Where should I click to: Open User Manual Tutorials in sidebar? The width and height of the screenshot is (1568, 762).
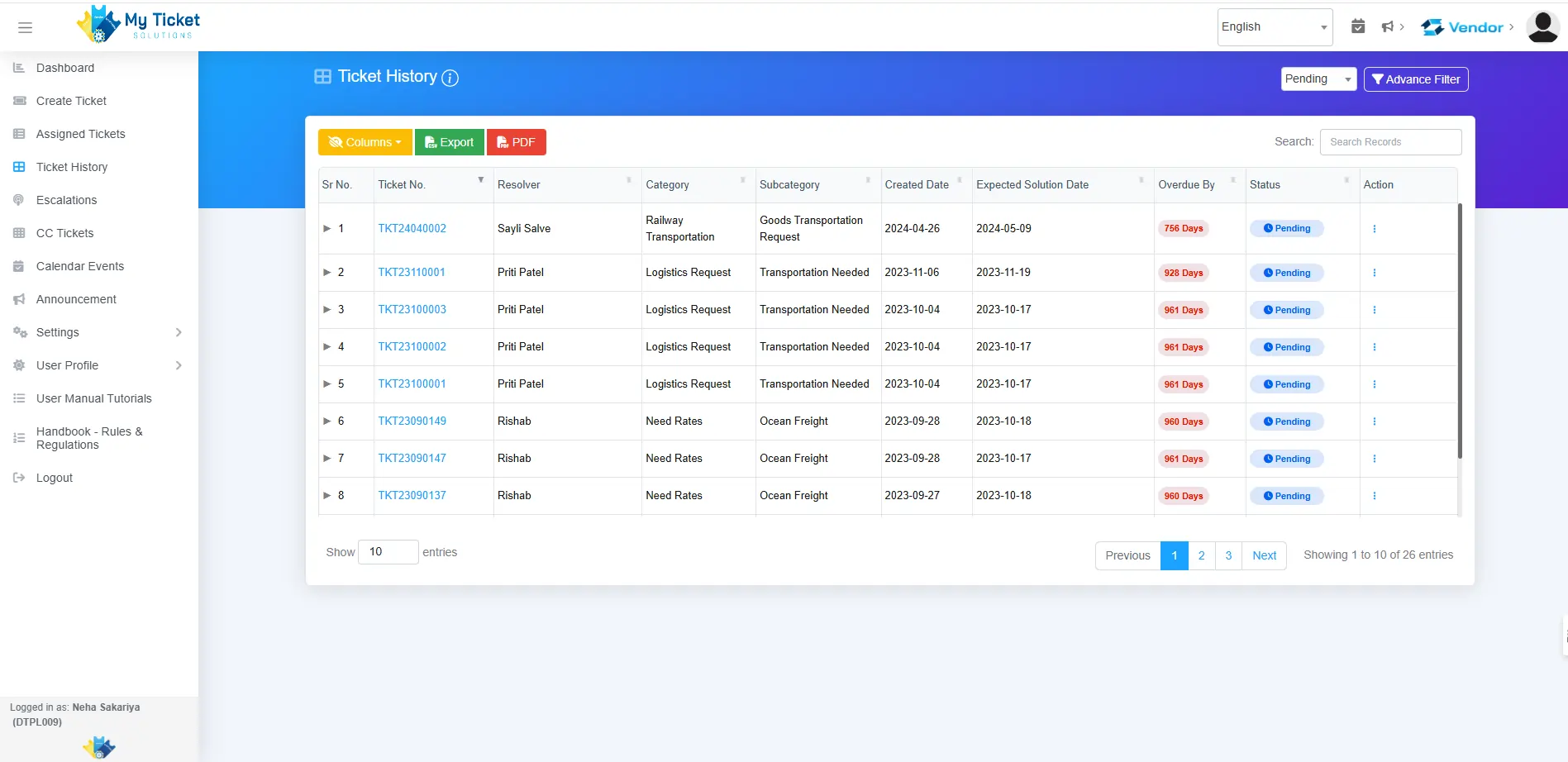coord(94,398)
